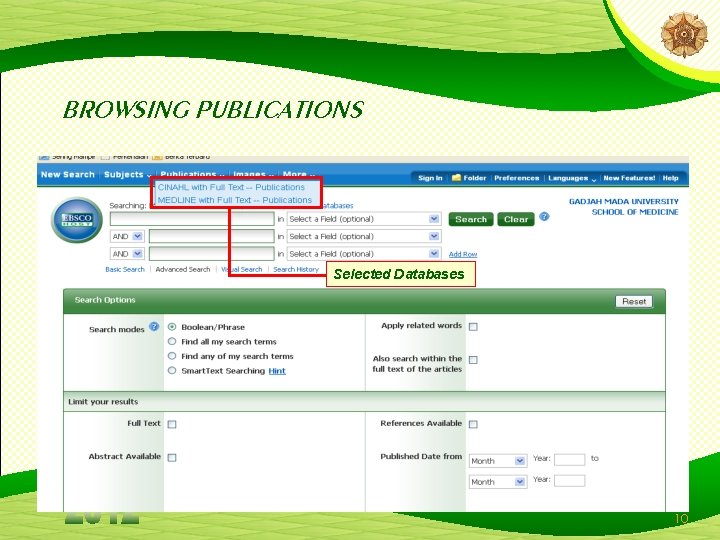Enable search within full text checkbox
The width and height of the screenshot is (720, 540).
click(x=473, y=360)
